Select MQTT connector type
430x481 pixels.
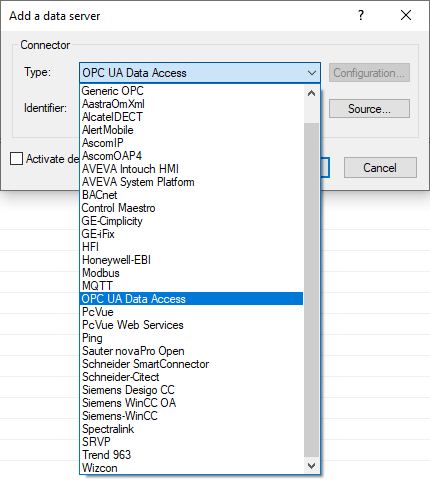[192, 286]
